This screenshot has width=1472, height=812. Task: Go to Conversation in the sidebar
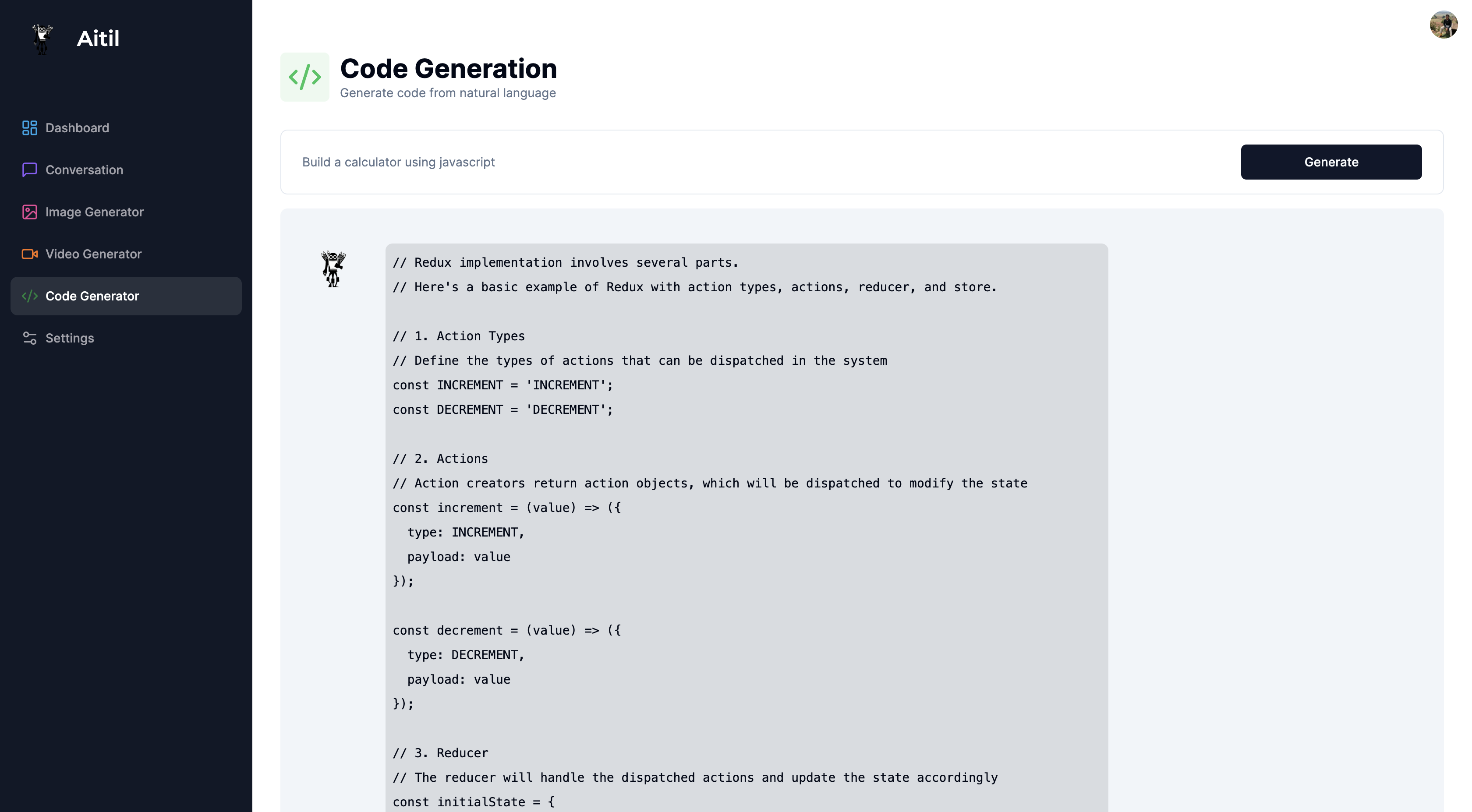84,170
